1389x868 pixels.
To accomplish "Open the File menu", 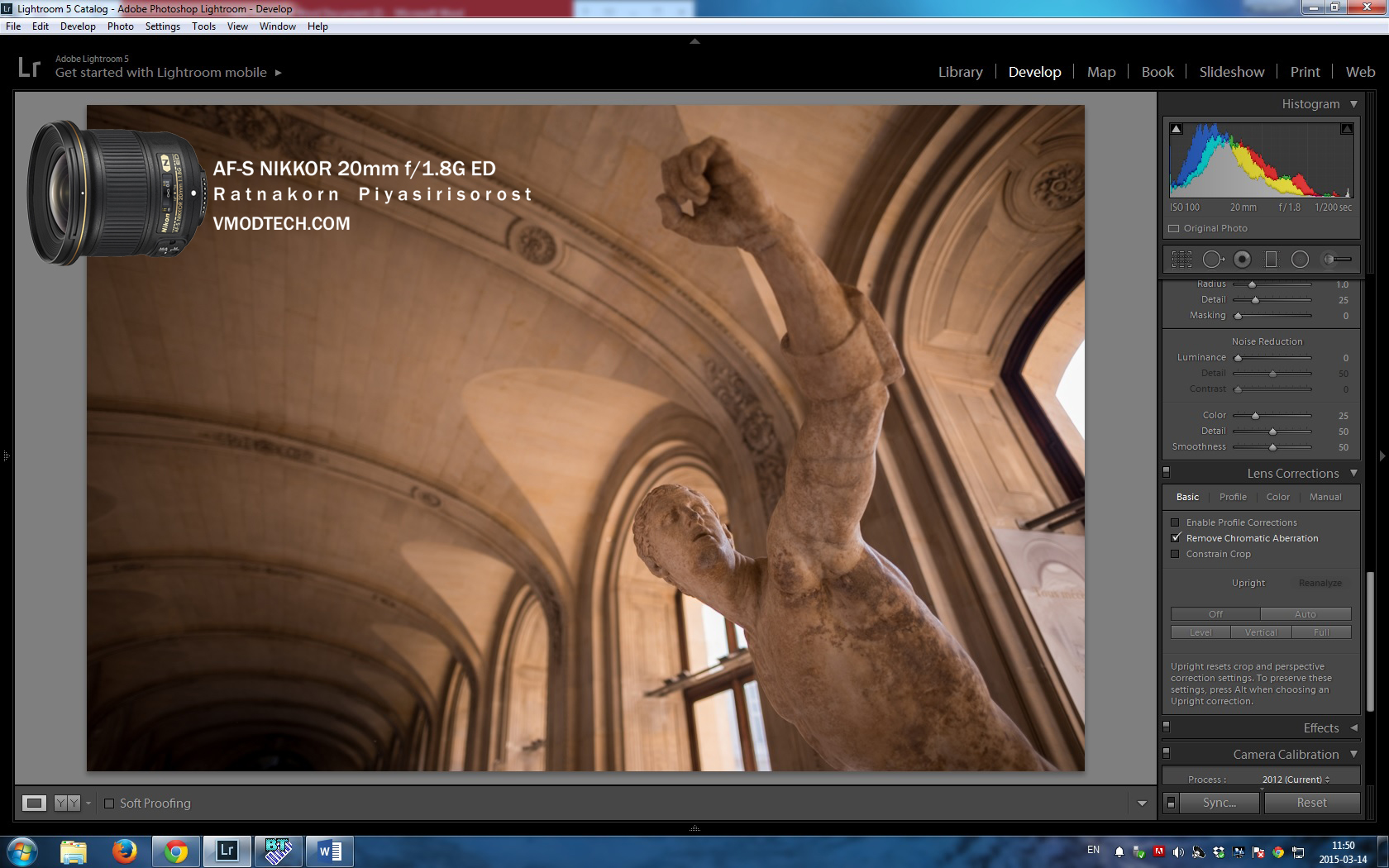I will tap(13, 26).
